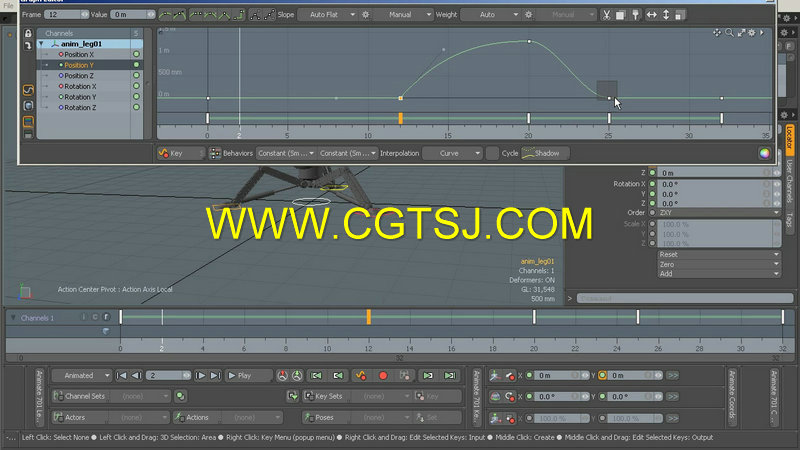
Task: Click the Behaviors icon
Action: (x=215, y=153)
